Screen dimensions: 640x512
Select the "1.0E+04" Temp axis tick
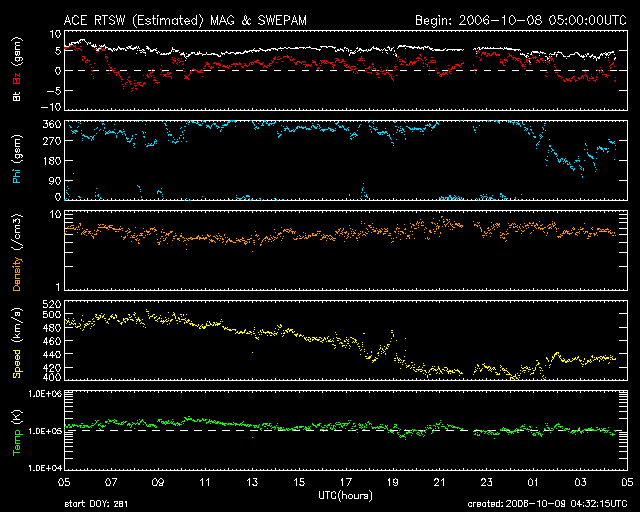click(x=45, y=468)
